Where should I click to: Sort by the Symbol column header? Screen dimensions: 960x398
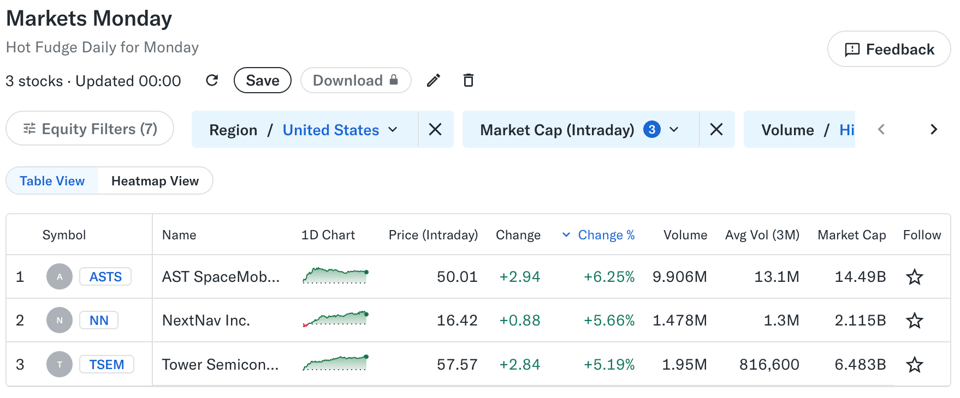tap(64, 235)
